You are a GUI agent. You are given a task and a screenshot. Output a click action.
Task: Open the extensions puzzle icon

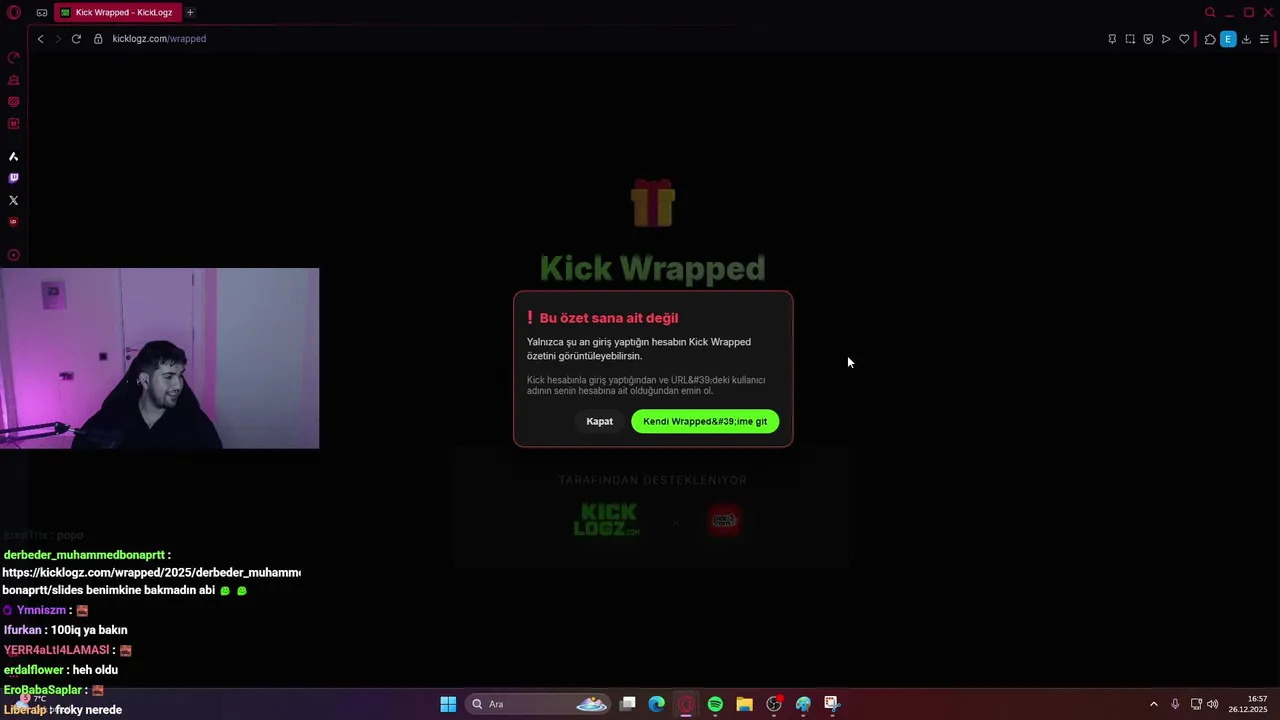(1210, 39)
